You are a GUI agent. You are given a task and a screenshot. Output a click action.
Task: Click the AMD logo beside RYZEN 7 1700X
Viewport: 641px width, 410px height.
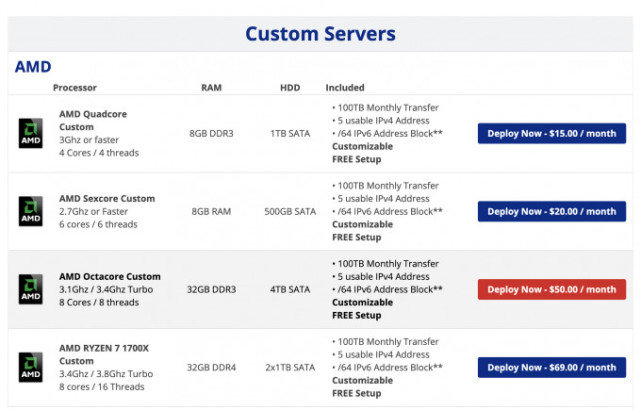(31, 367)
